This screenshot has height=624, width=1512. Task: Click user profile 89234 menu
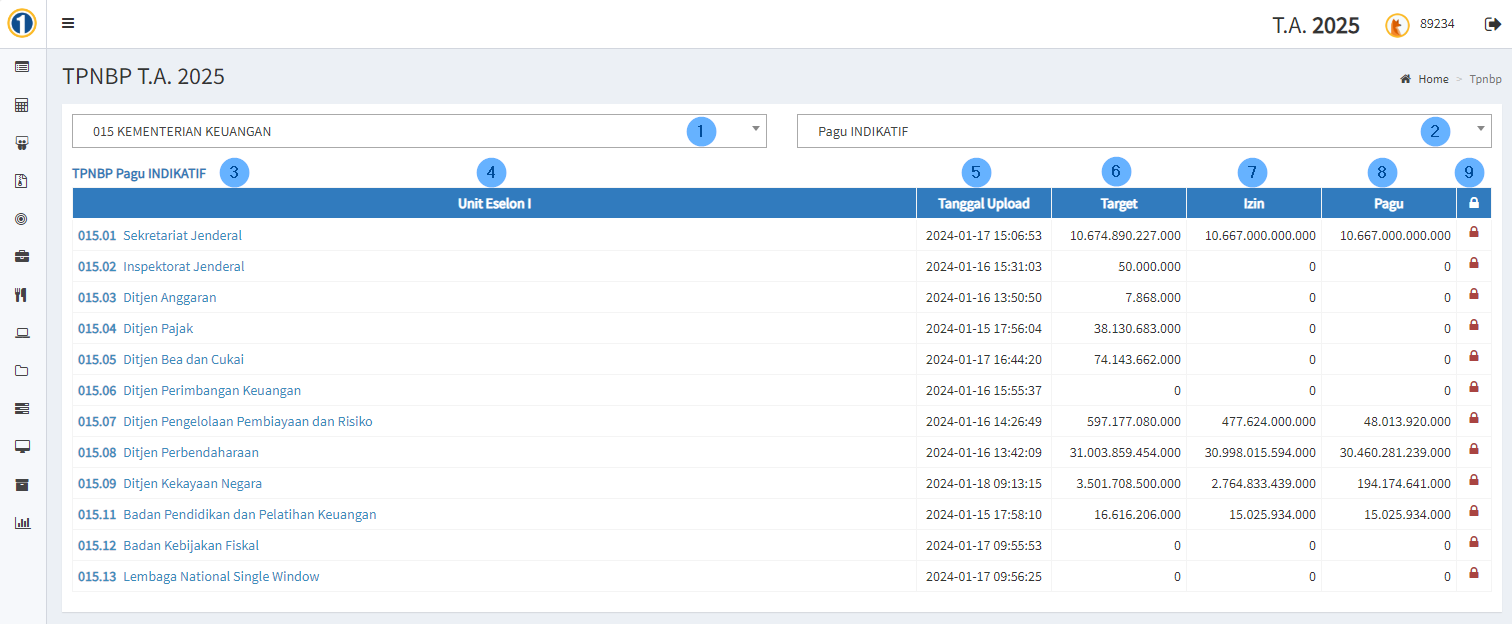(1421, 25)
